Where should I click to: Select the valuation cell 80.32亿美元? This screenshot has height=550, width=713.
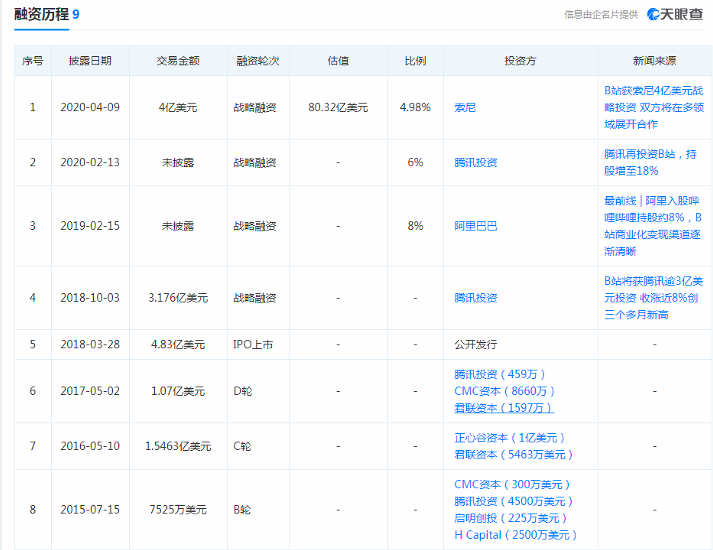coord(338,108)
